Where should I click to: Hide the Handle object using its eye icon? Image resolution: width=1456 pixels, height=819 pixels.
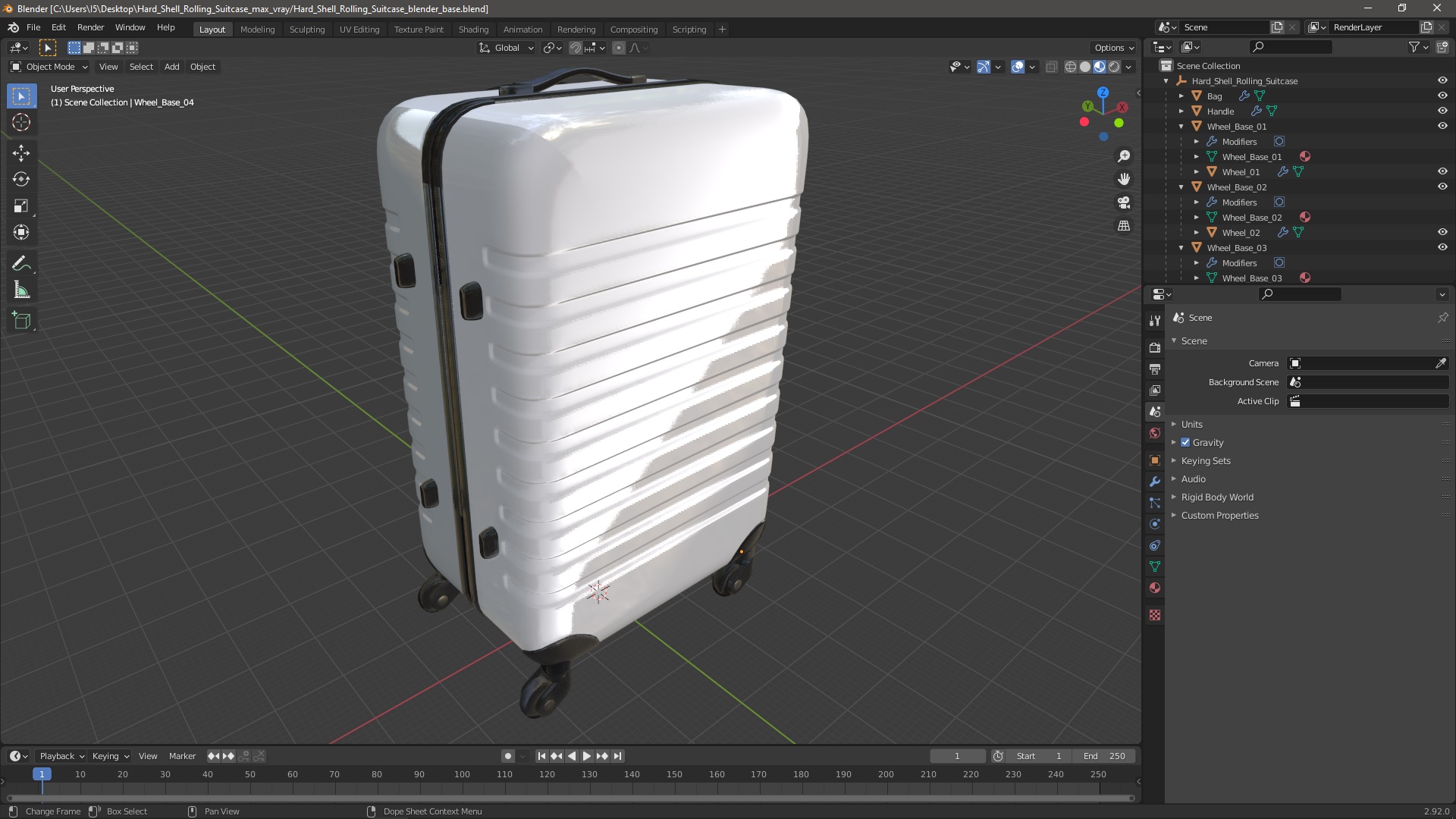click(x=1442, y=111)
